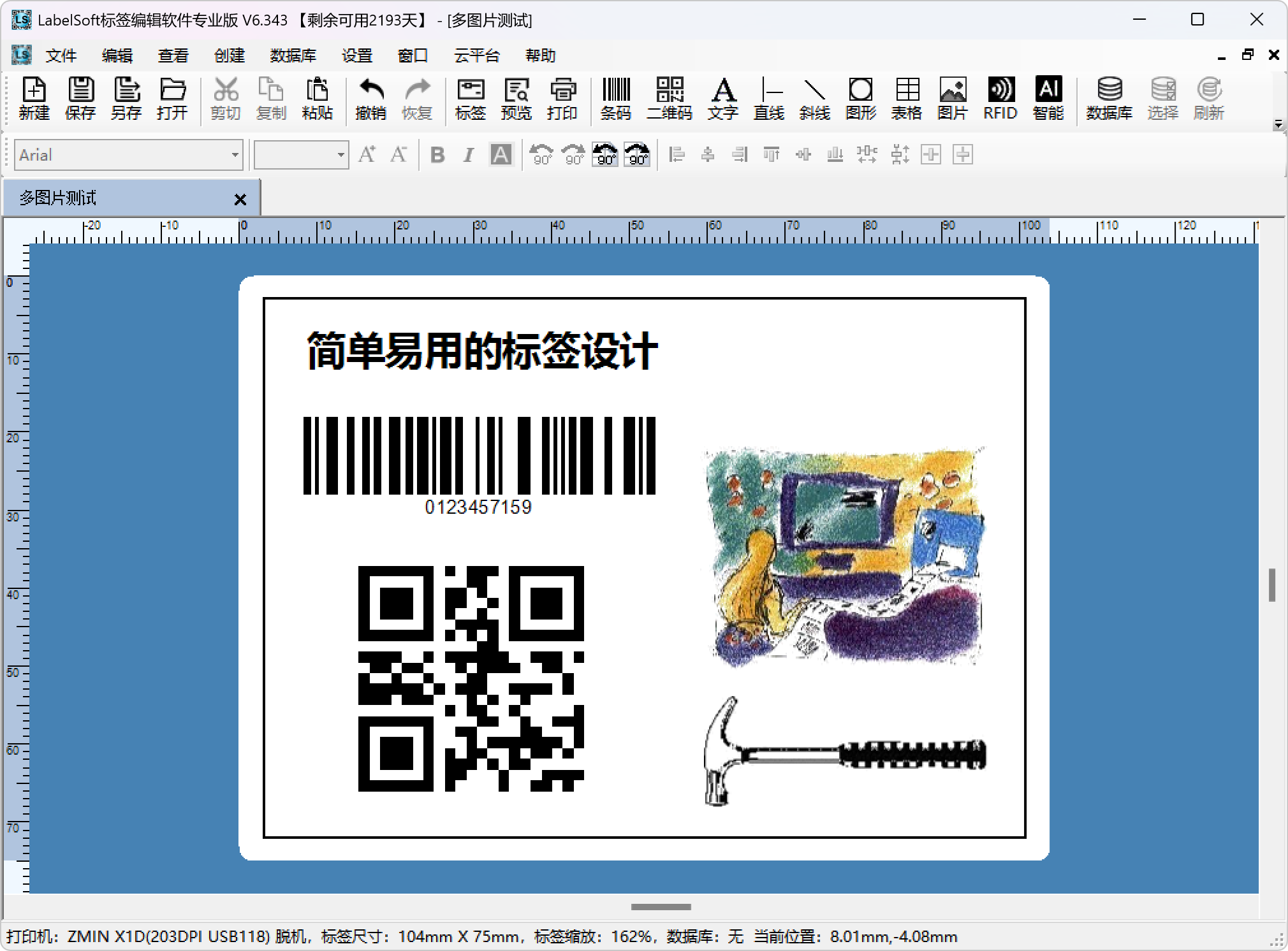
Task: Click the 智能 (AI) tool icon
Action: (1048, 98)
